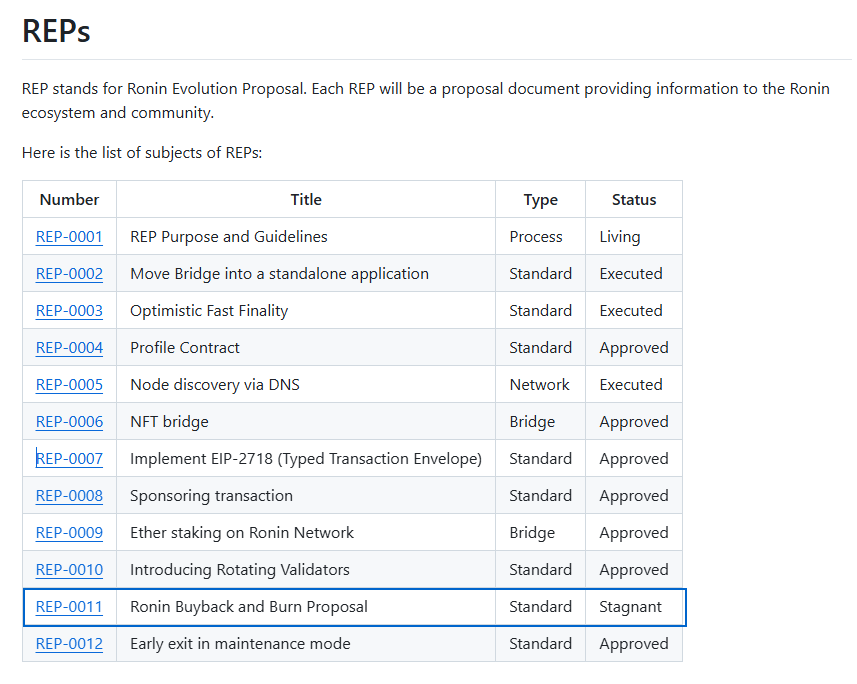Open the REP-0004 link
857x684 pixels.
click(x=69, y=348)
